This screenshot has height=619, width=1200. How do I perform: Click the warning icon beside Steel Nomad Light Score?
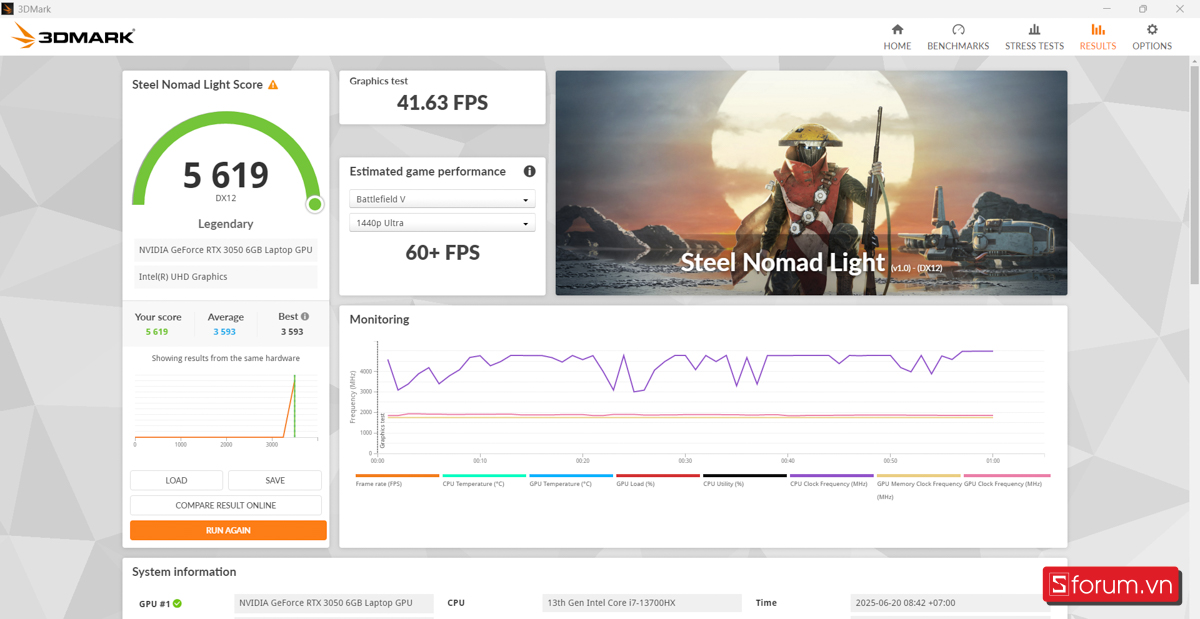[x=273, y=85]
